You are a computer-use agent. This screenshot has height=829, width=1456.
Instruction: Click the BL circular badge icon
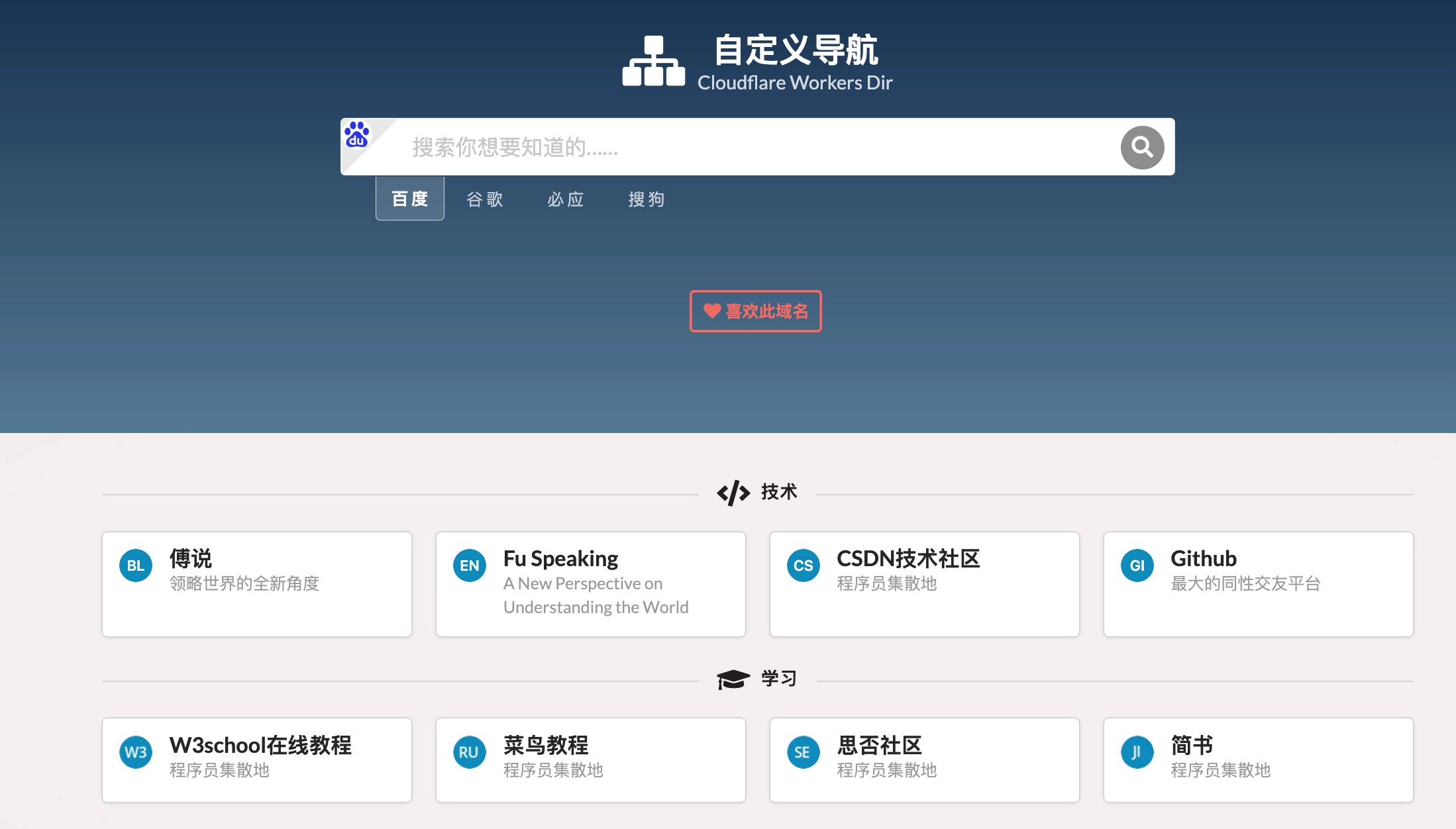click(x=136, y=565)
